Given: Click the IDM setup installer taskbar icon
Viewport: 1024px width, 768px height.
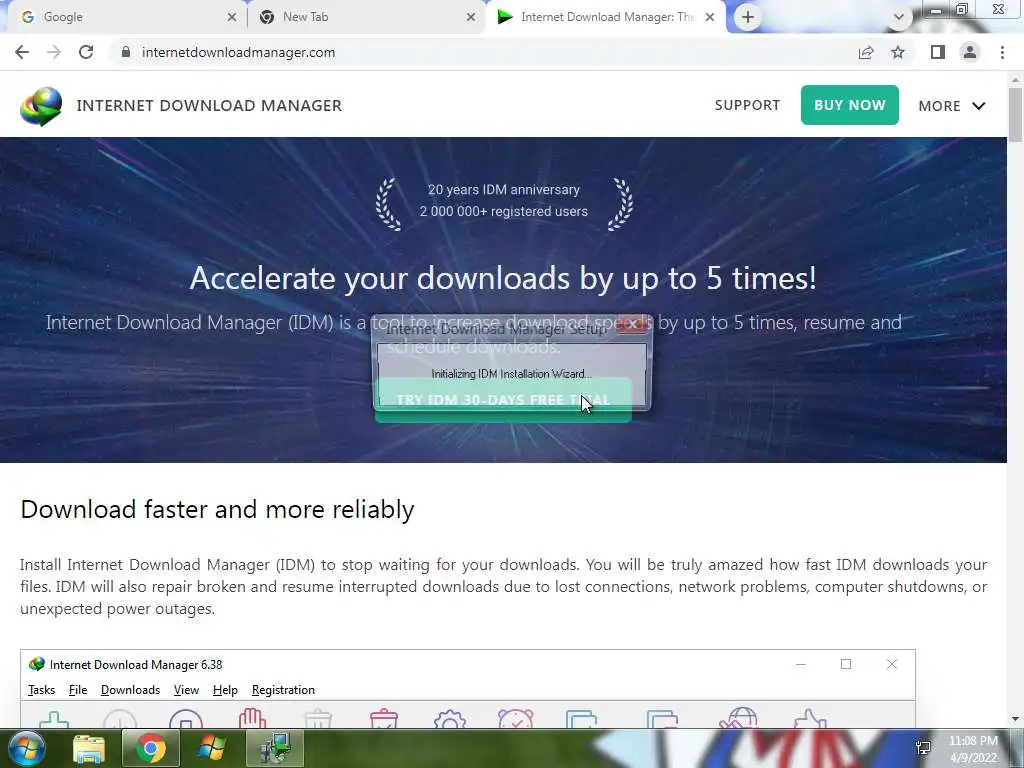Looking at the screenshot, I should pyautogui.click(x=275, y=749).
